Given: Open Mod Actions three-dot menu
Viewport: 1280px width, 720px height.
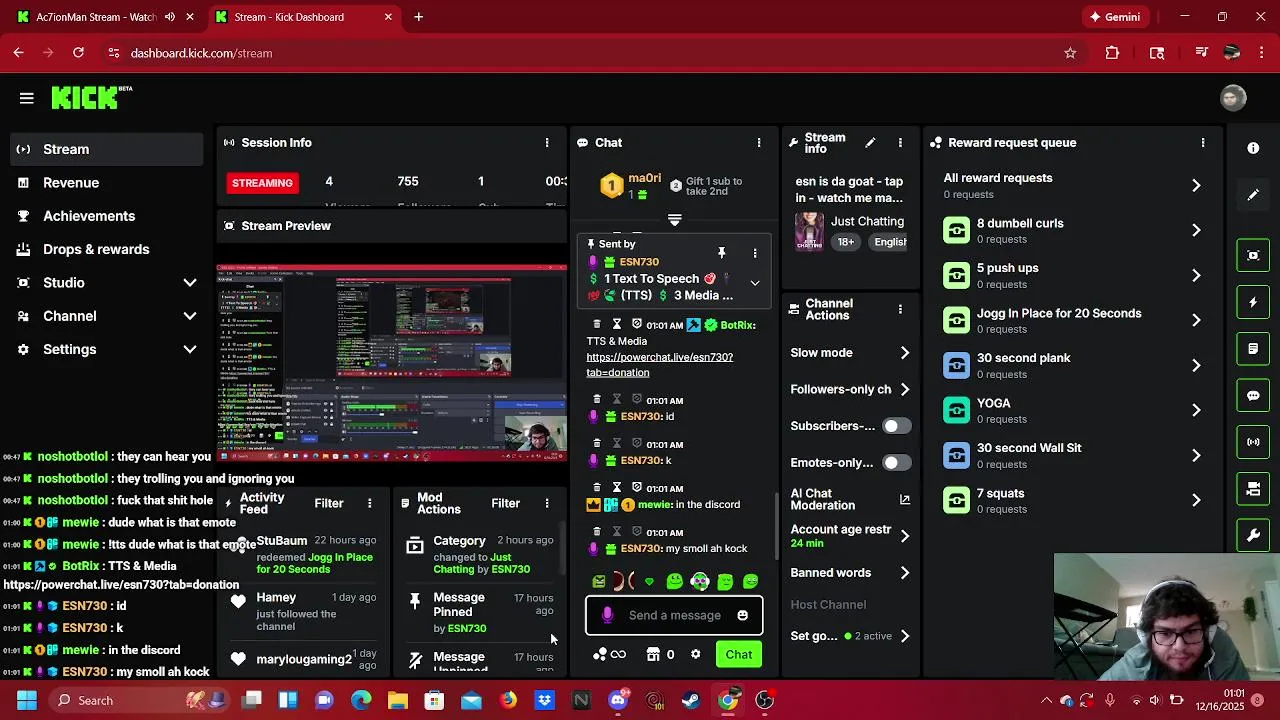Looking at the screenshot, I should pos(547,503).
